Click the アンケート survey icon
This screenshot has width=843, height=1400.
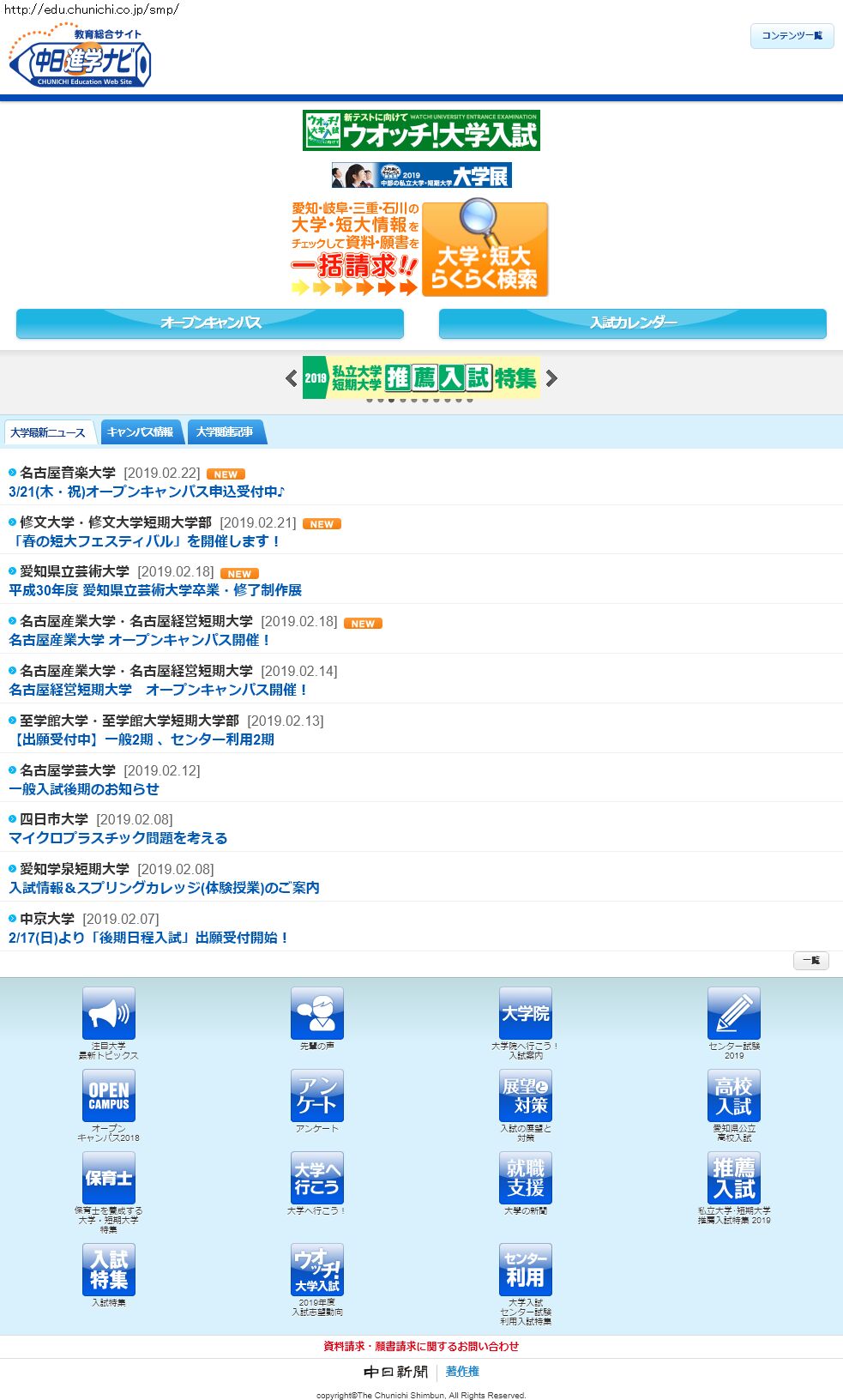tap(317, 1095)
